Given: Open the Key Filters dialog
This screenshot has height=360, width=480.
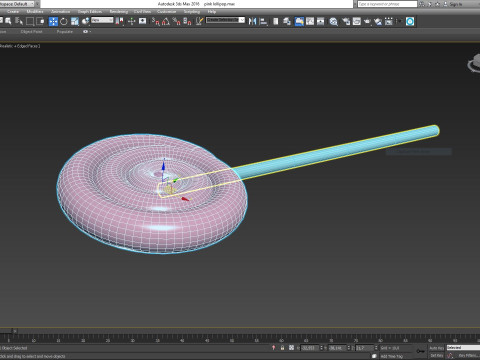Looking at the screenshot, I should click(469, 356).
